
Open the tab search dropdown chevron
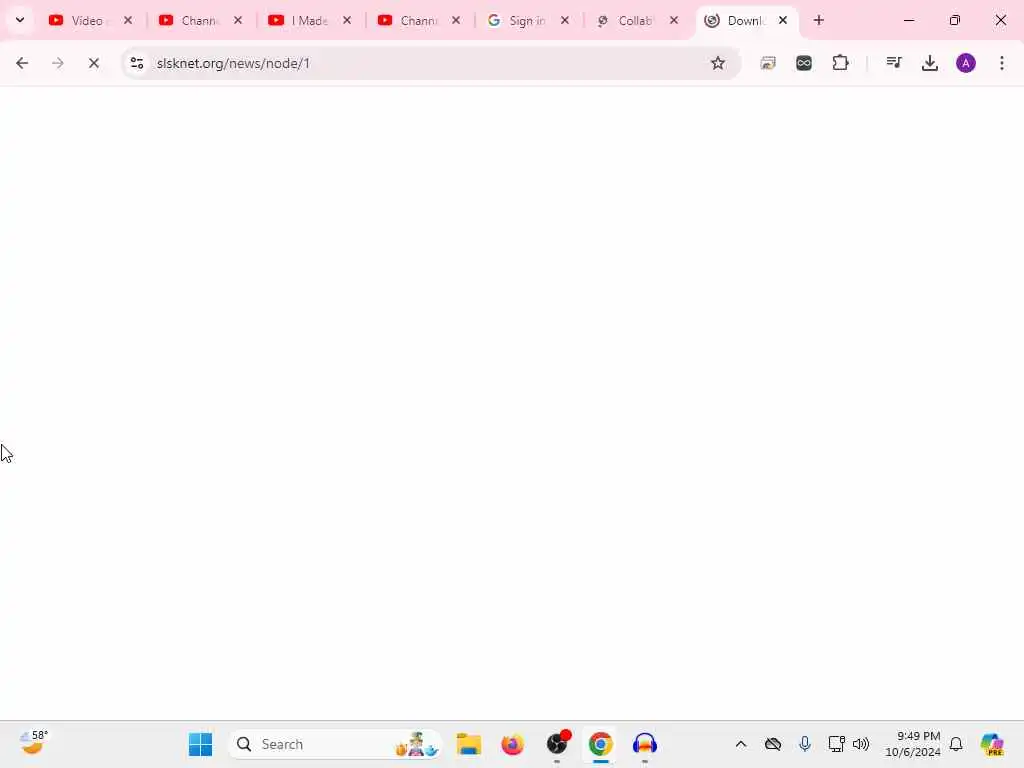(20, 20)
